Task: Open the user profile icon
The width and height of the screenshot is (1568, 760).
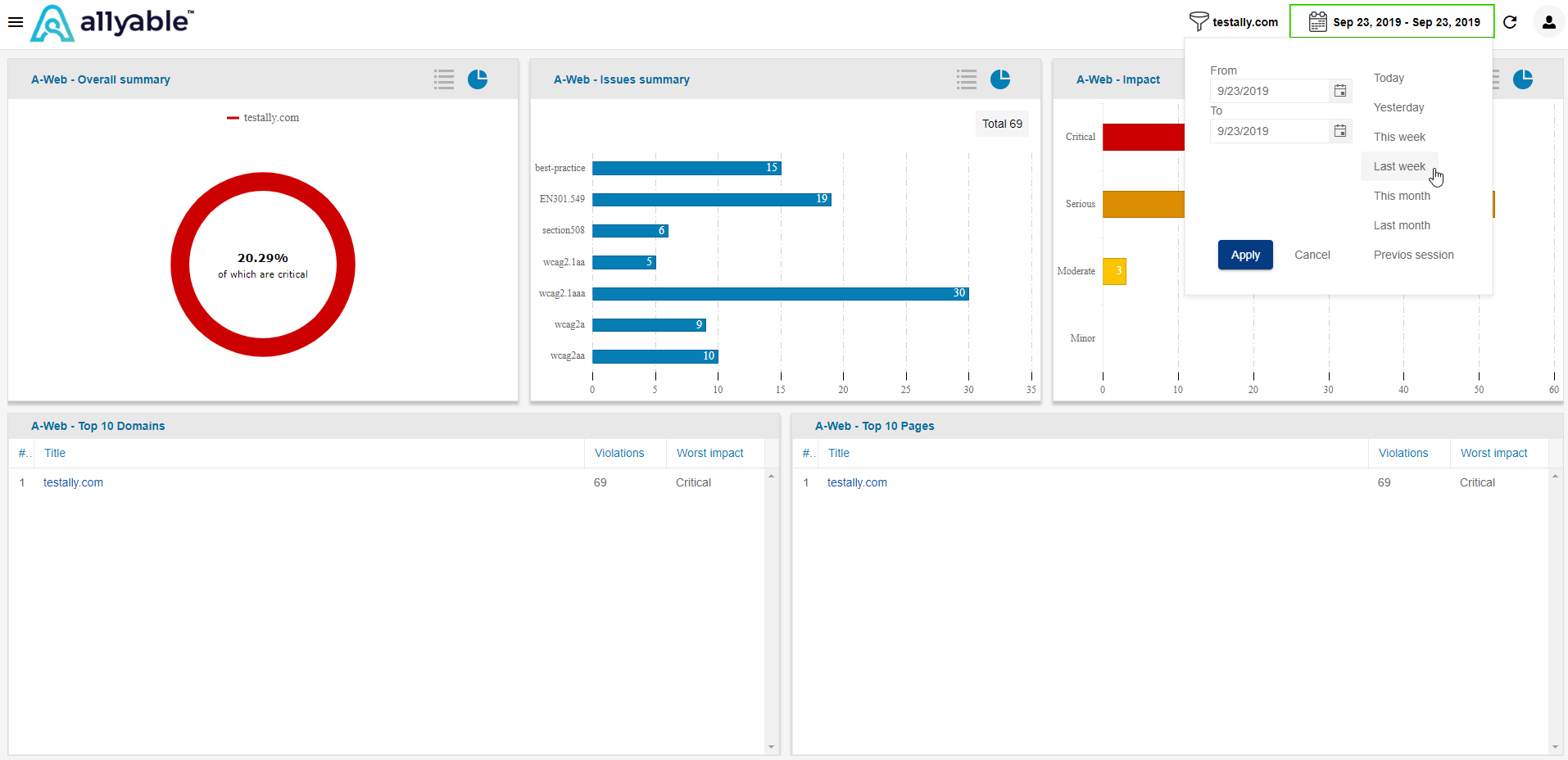Action: coord(1548,22)
